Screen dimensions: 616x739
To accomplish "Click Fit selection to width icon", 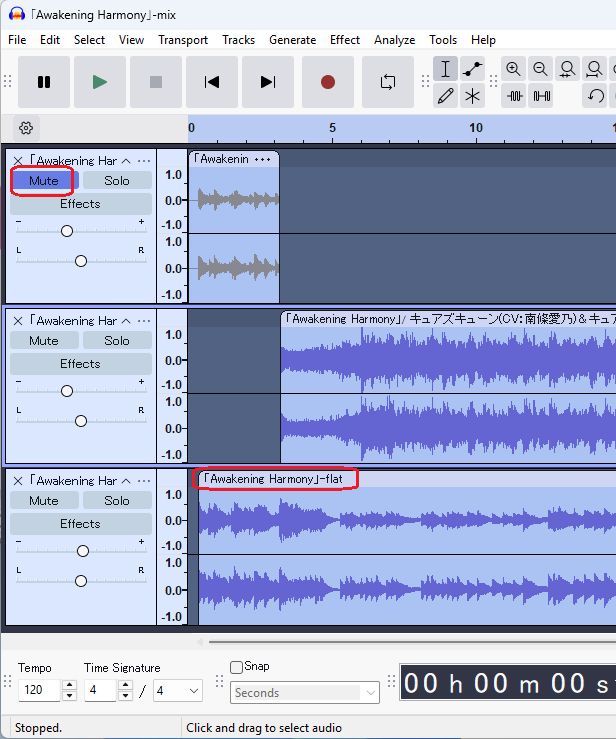I will click(567, 69).
